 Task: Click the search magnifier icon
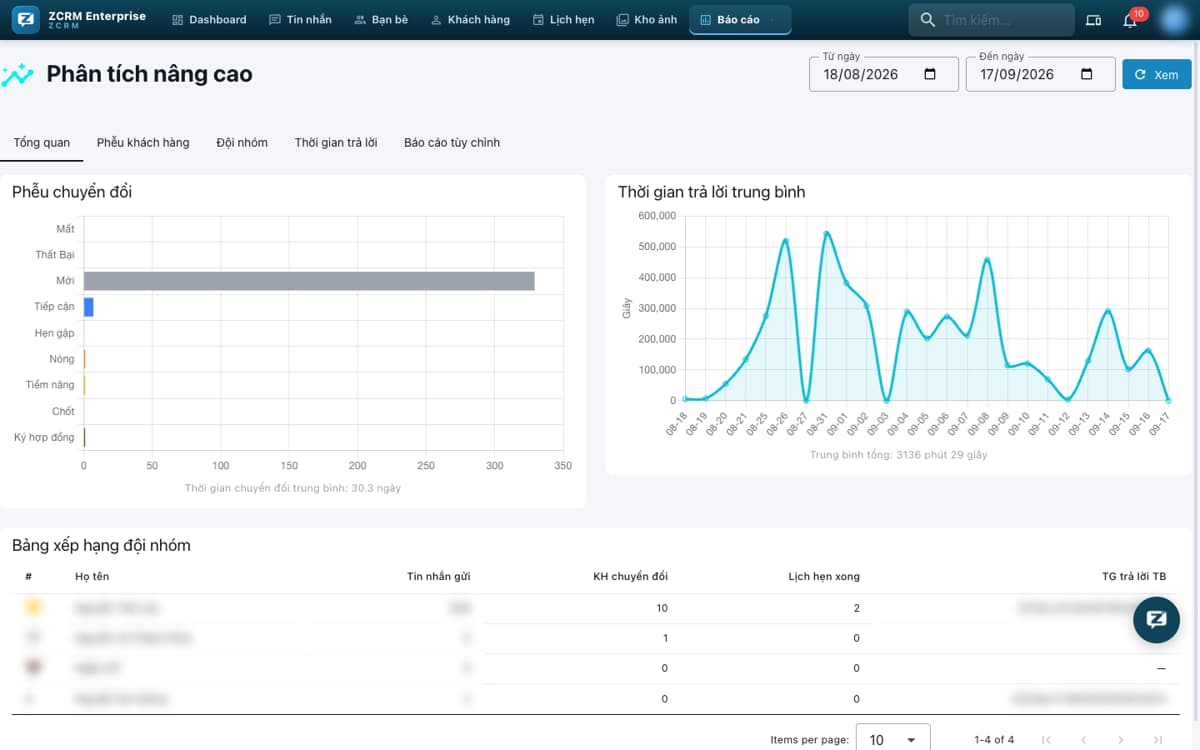tap(927, 20)
